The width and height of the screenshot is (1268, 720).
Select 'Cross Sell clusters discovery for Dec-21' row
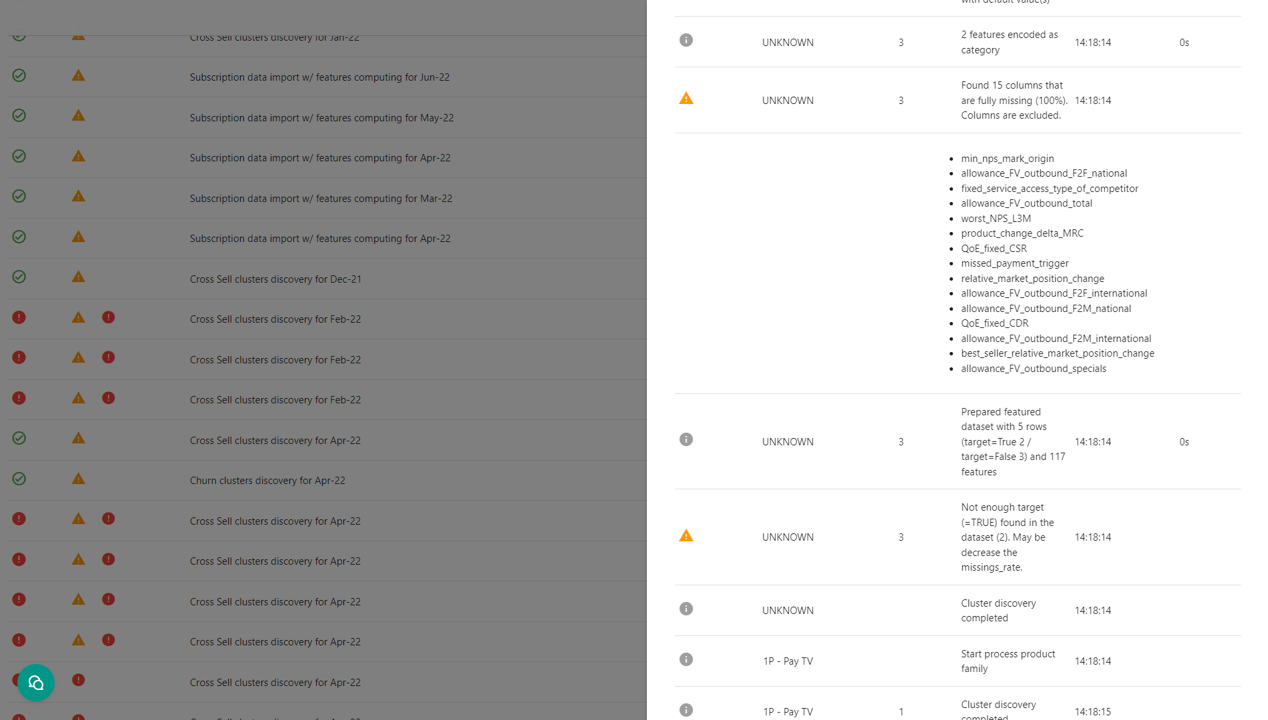coord(275,279)
